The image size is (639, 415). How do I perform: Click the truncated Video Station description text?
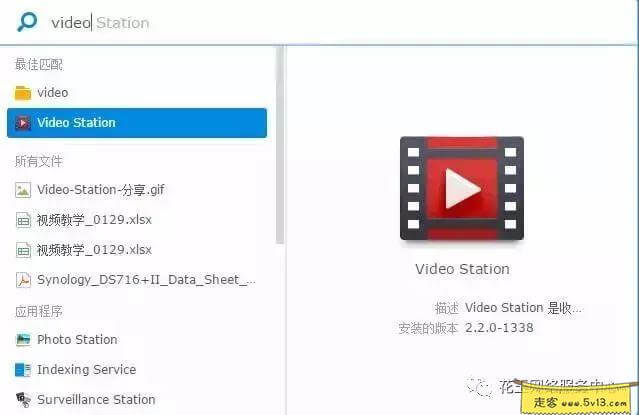522,308
